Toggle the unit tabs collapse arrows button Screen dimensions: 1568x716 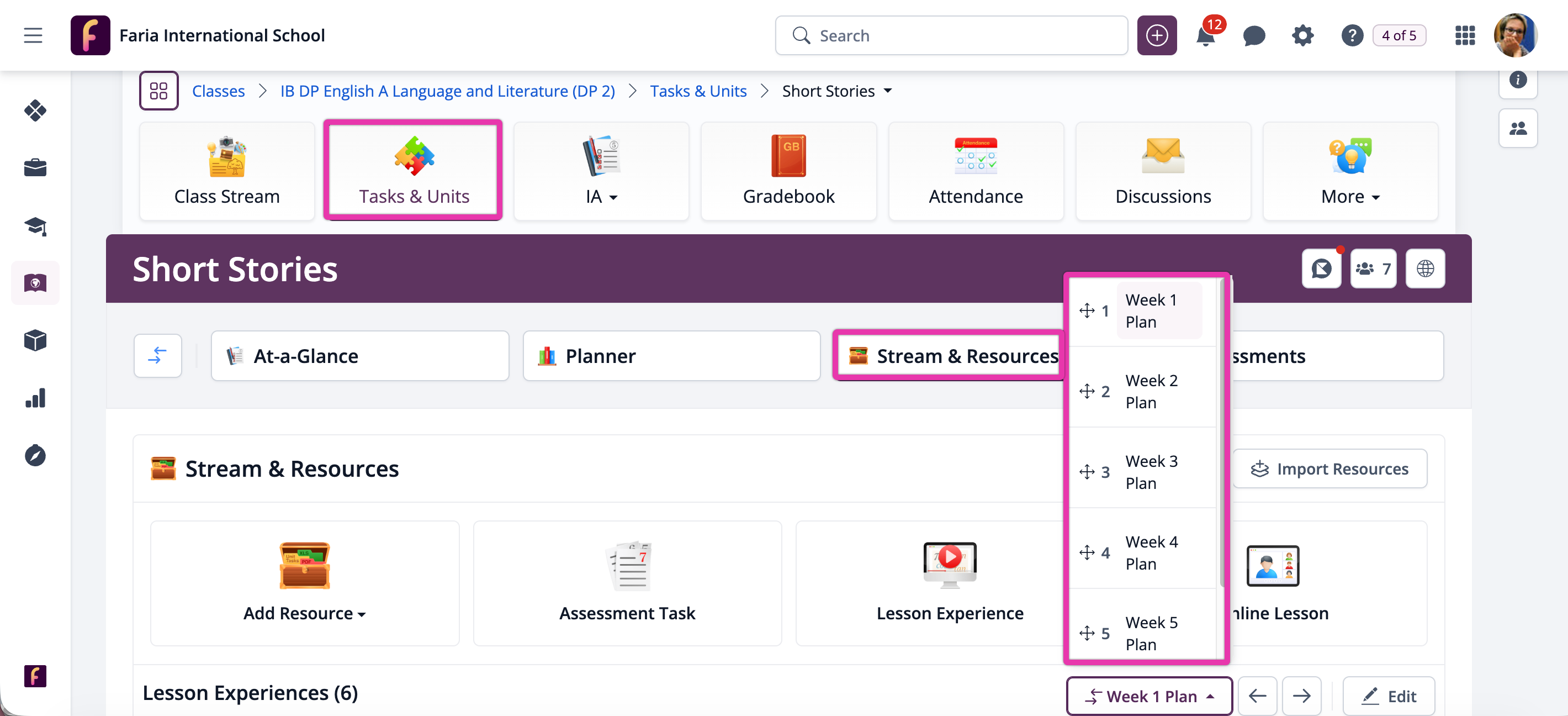click(x=158, y=356)
